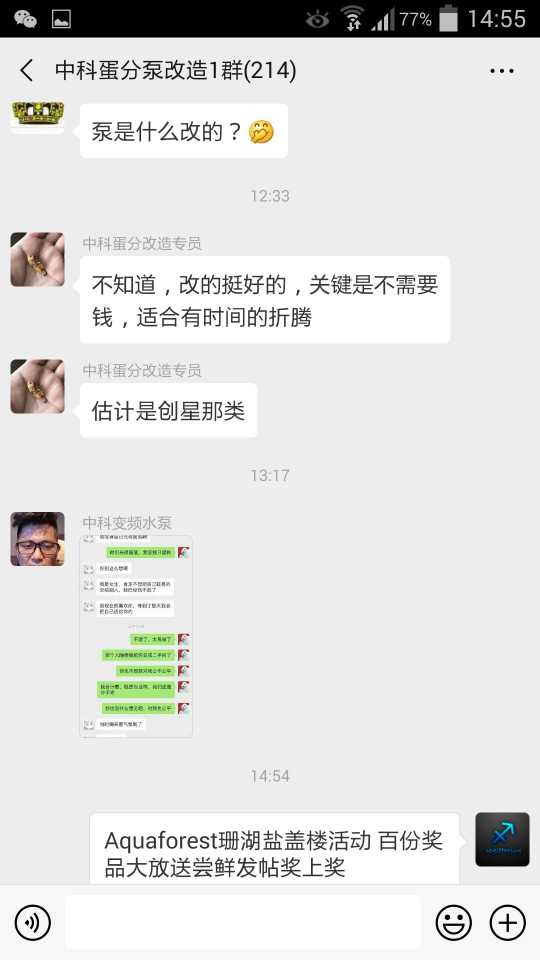The image size is (540, 960).
Task: Tap avatar beside 估计是创星那类 message
Action: tap(37, 386)
